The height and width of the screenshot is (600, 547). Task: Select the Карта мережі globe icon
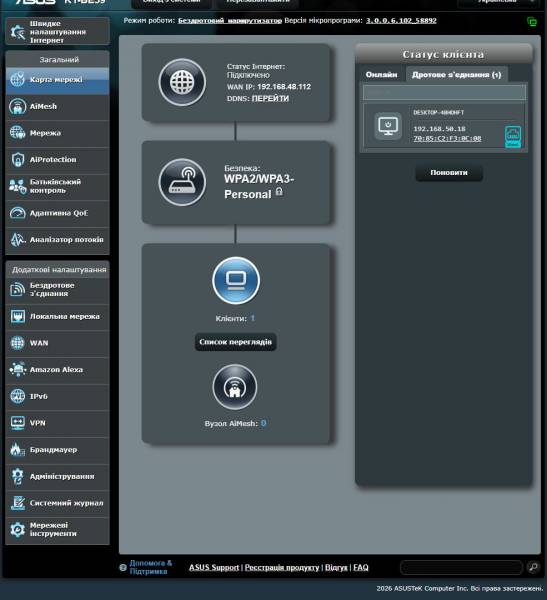click(18, 79)
